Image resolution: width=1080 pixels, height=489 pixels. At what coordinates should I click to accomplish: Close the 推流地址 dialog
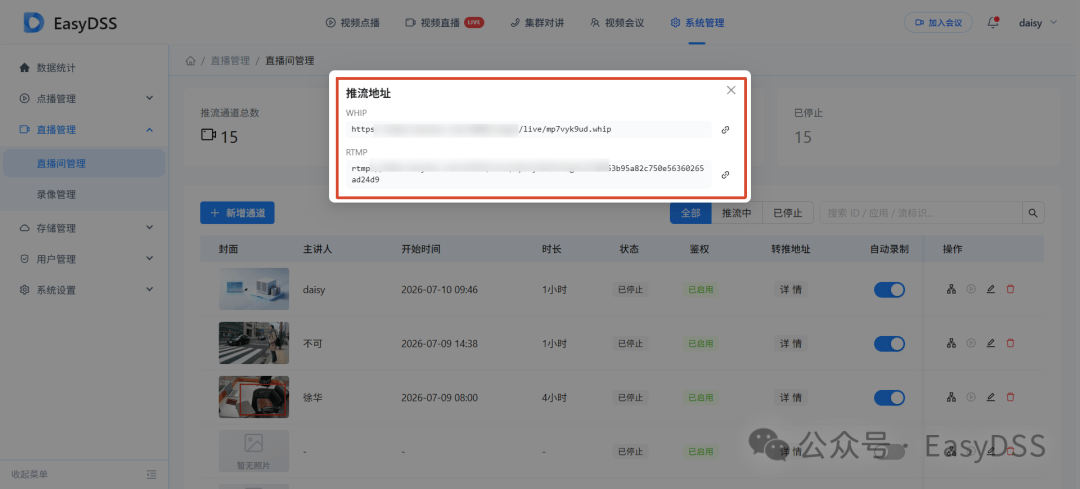coord(731,90)
